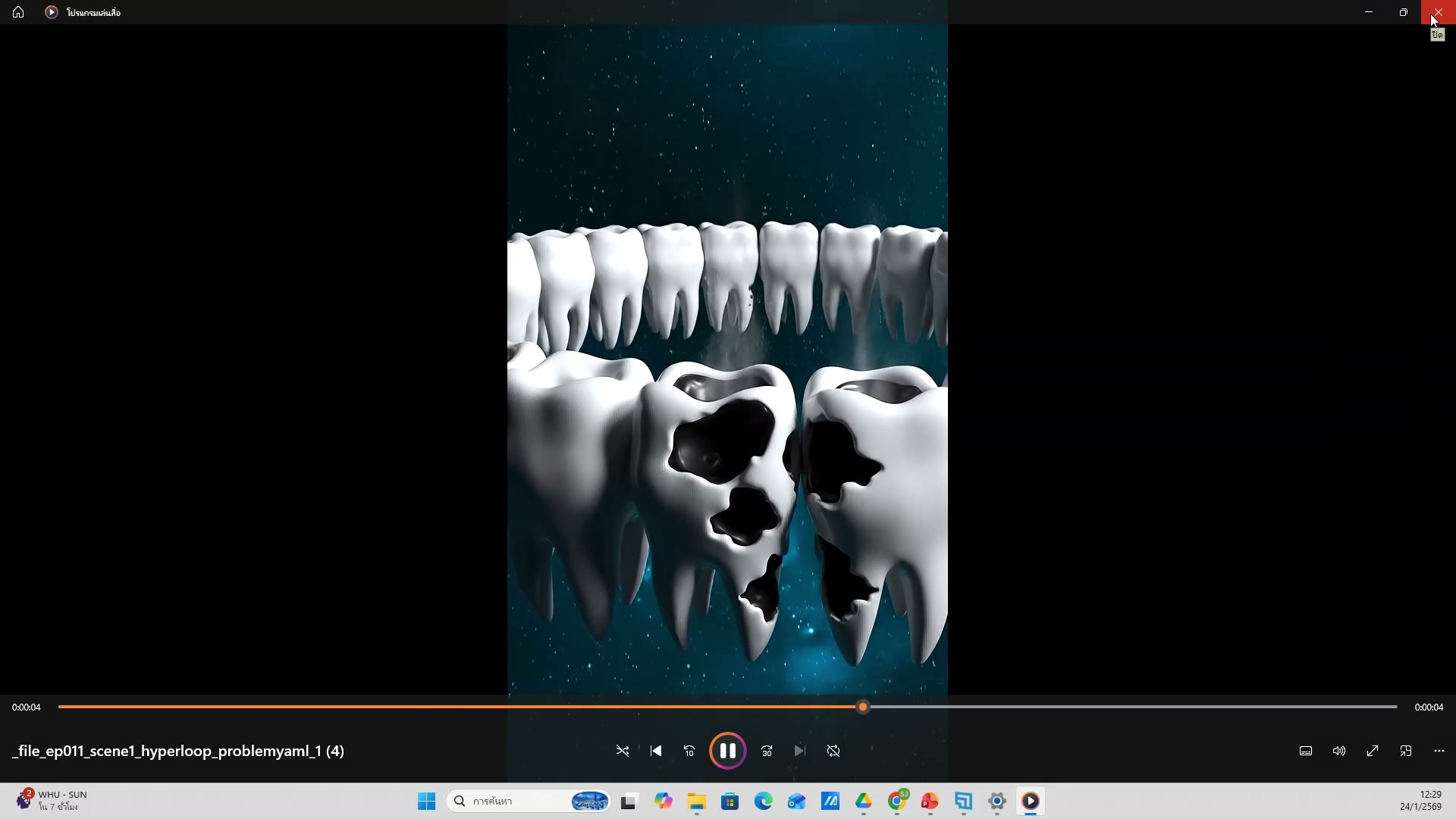
Task: Toggle repeat mode
Action: 833,751
